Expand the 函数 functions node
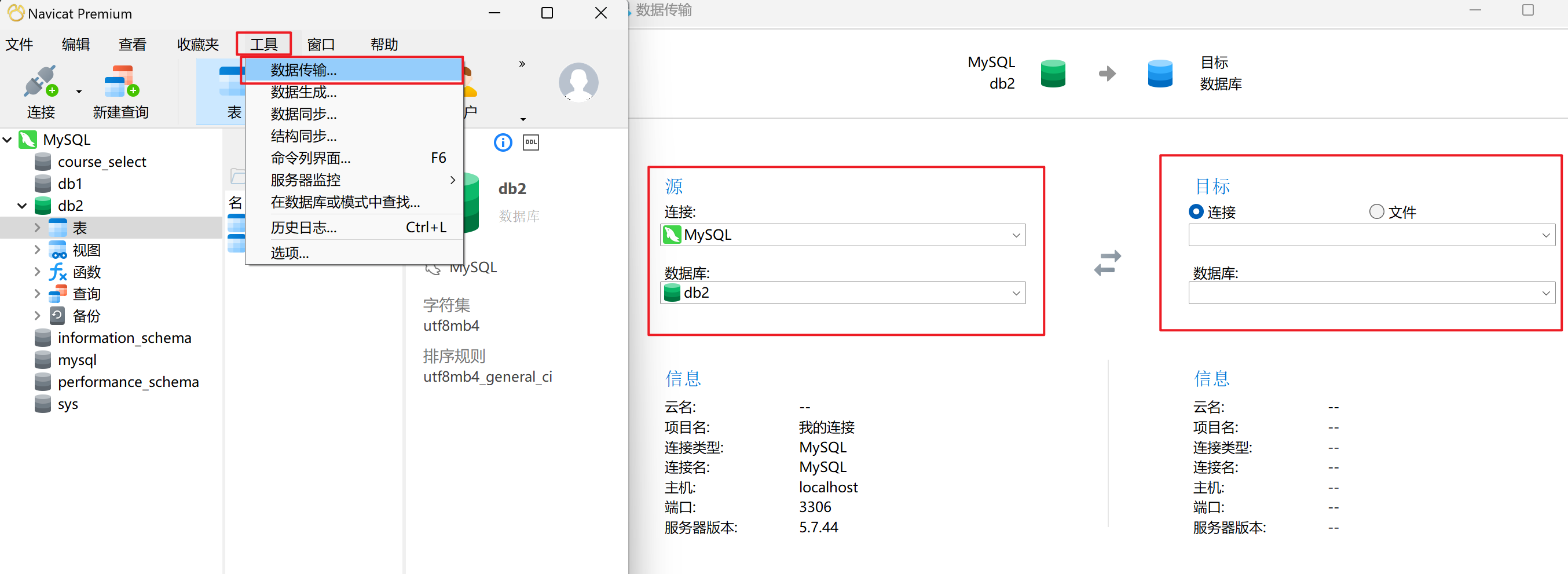Viewport: 1568px width, 574px height. [37, 272]
